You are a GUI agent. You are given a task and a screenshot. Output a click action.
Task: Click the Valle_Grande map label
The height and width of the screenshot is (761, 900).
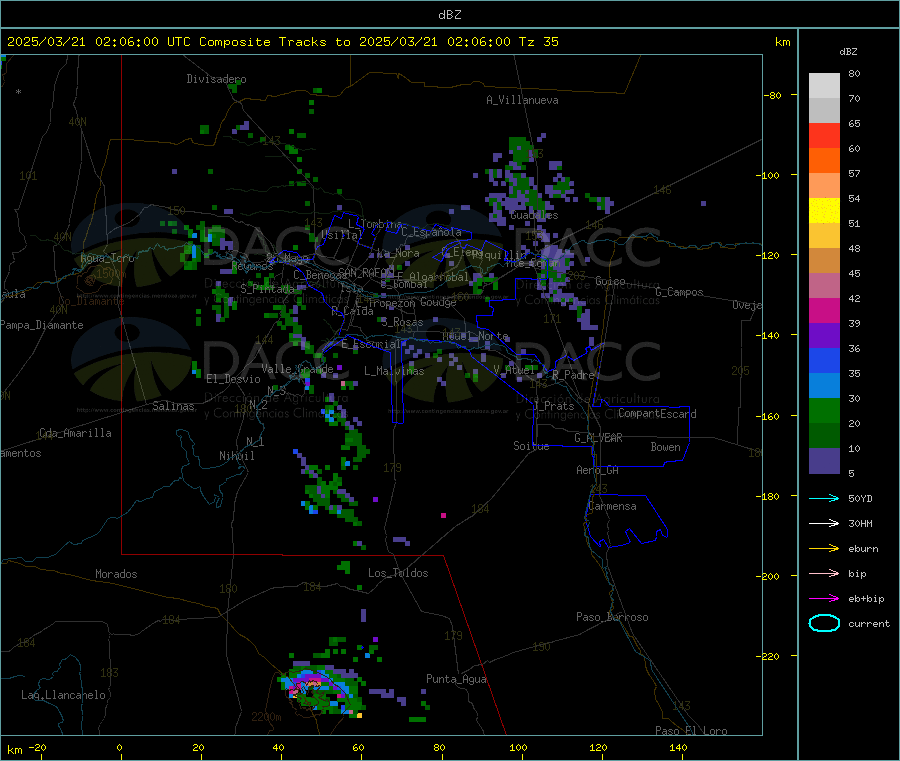[297, 369]
